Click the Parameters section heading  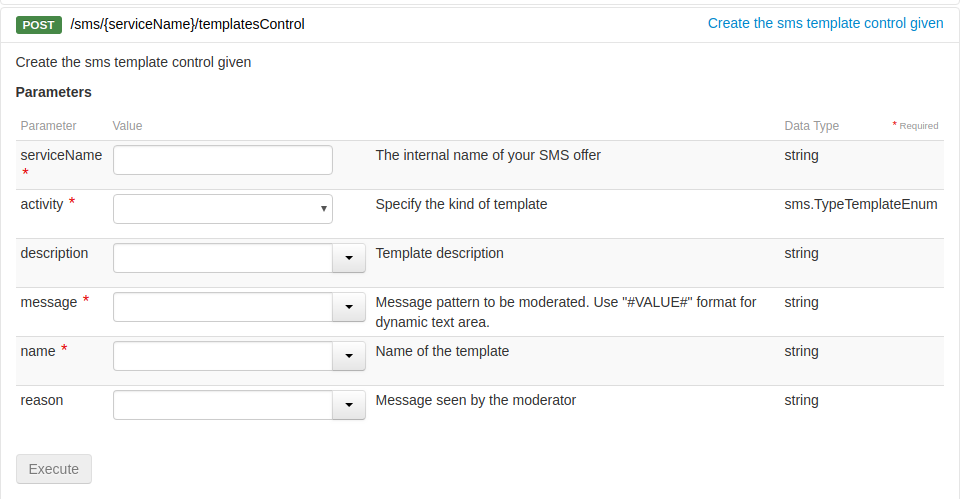(x=54, y=92)
